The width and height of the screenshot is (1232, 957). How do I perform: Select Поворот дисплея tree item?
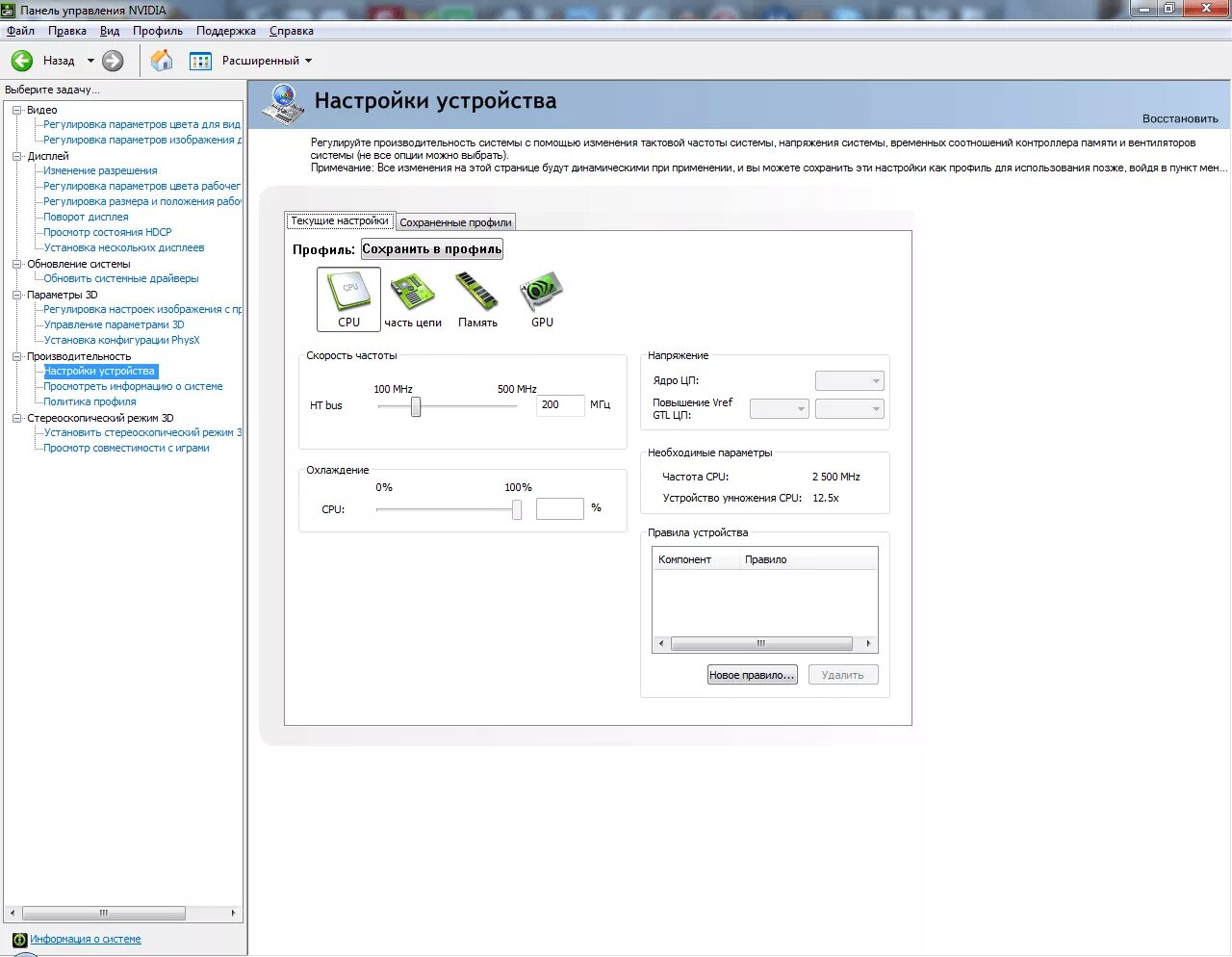pos(86,217)
